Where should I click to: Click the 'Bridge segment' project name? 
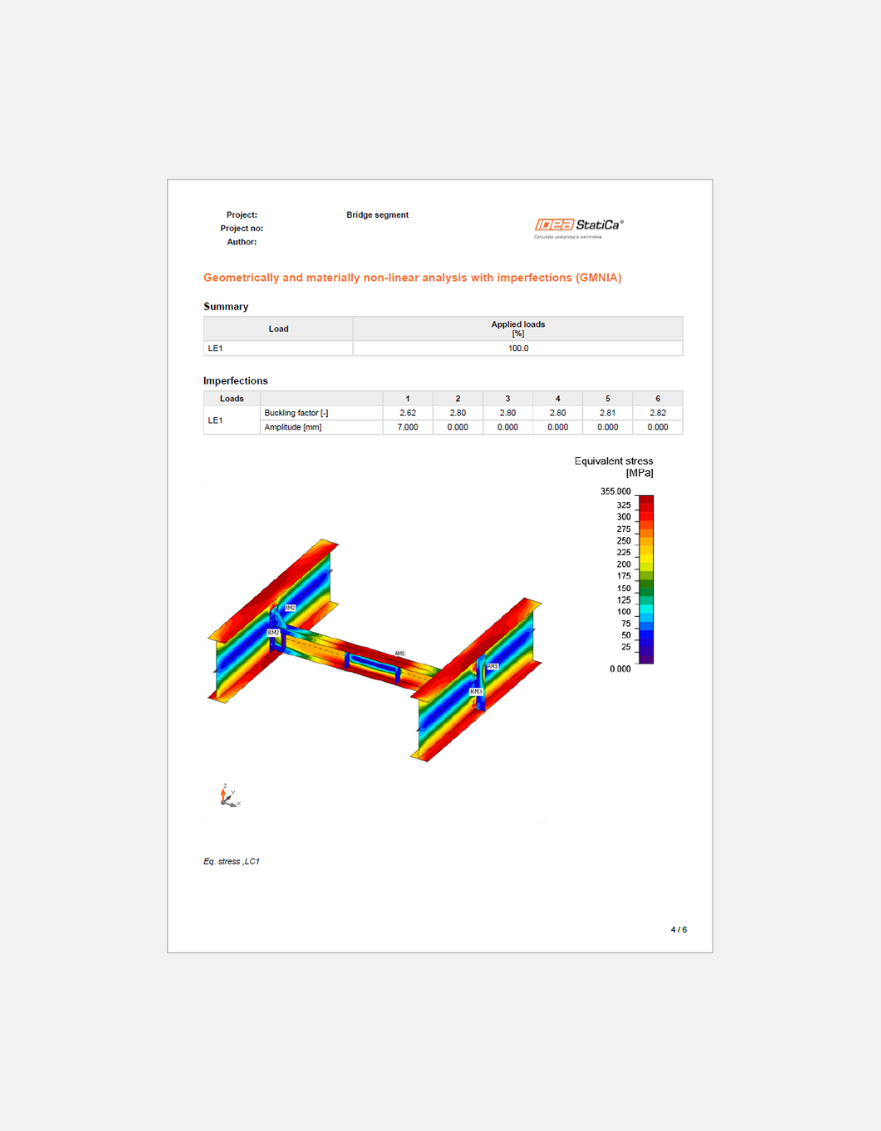[x=377, y=215]
